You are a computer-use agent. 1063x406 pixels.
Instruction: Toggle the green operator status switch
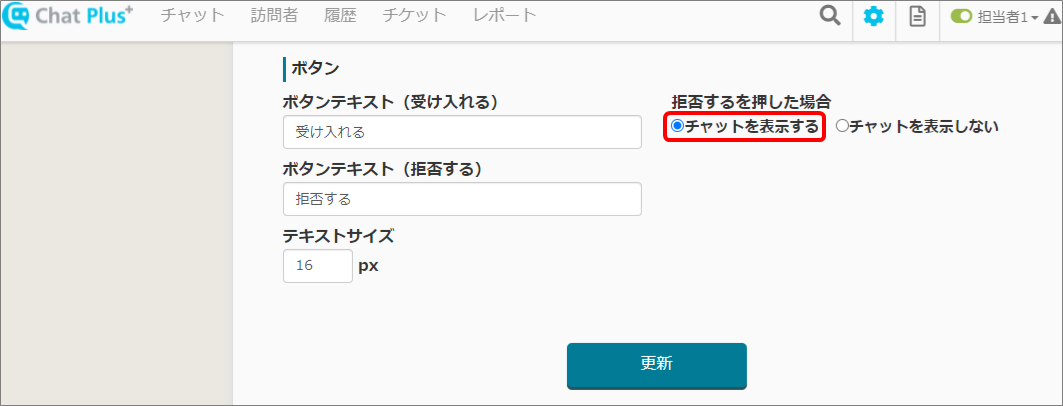[x=961, y=17]
